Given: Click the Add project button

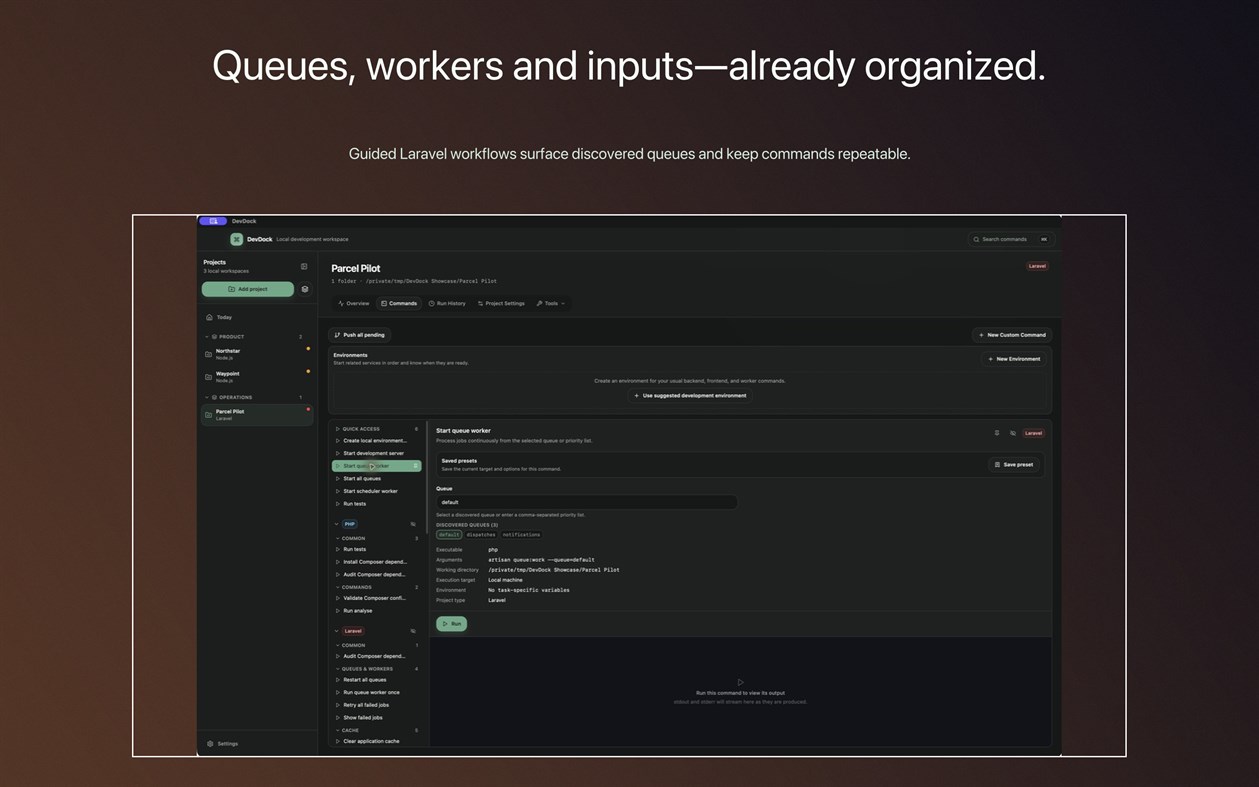Looking at the screenshot, I should tap(248, 289).
